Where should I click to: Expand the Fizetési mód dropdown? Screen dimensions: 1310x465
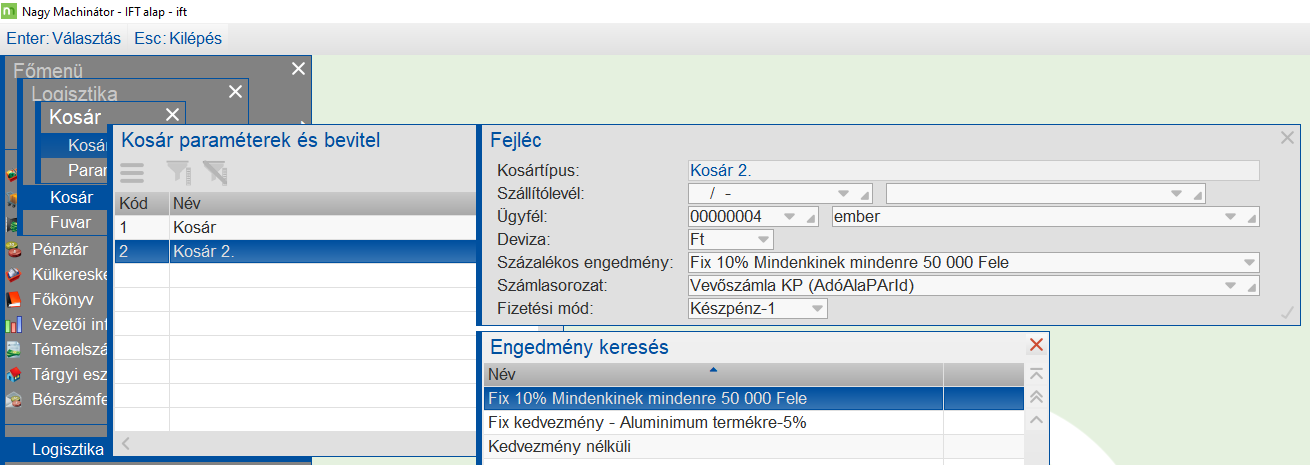[x=817, y=309]
